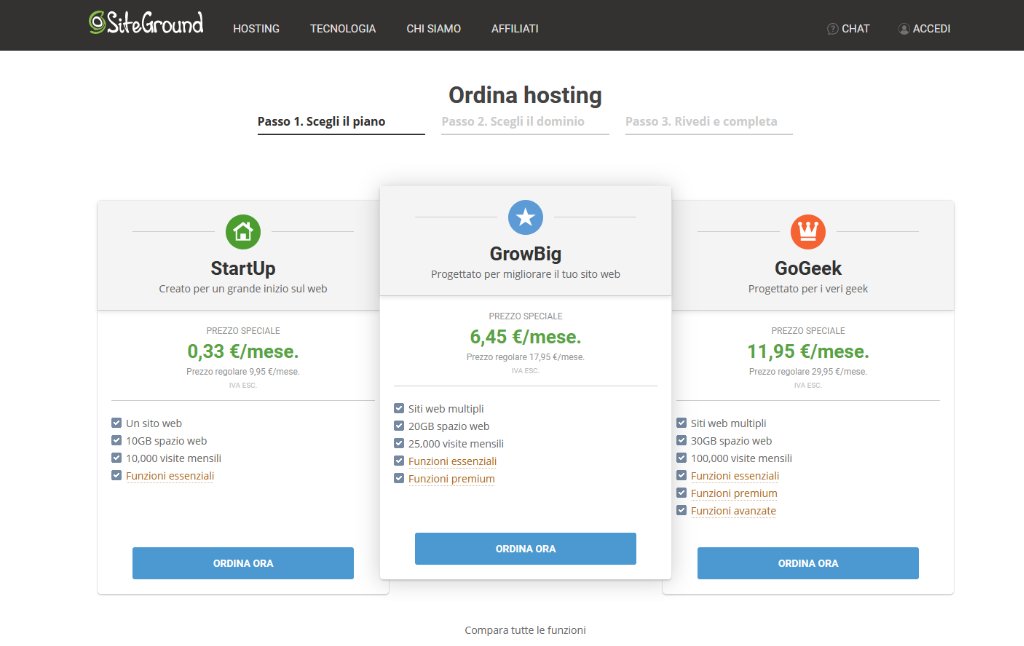
Task: Click the checkbox next to 10GB spazio web
Action: pyautogui.click(x=116, y=440)
